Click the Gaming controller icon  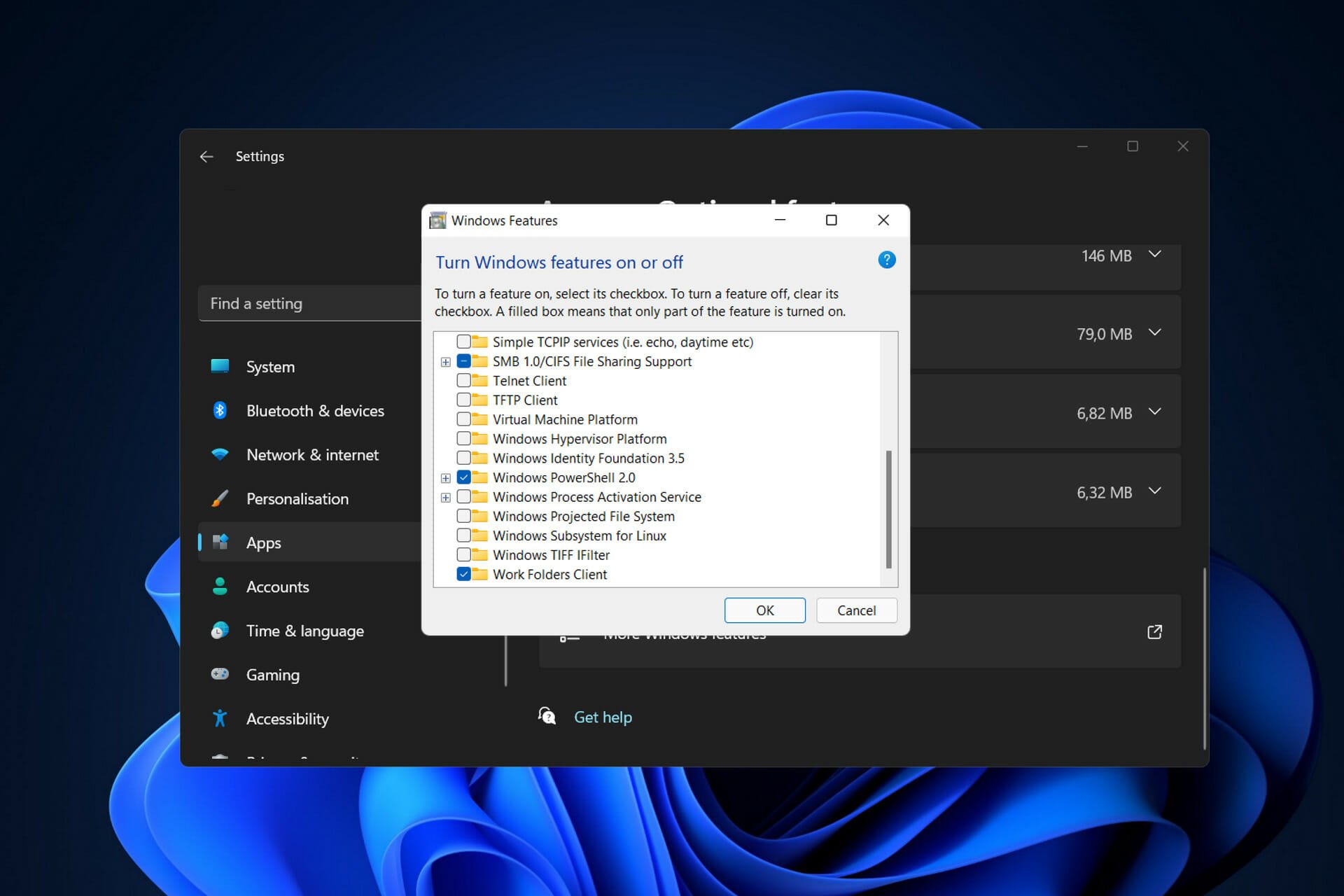220,673
